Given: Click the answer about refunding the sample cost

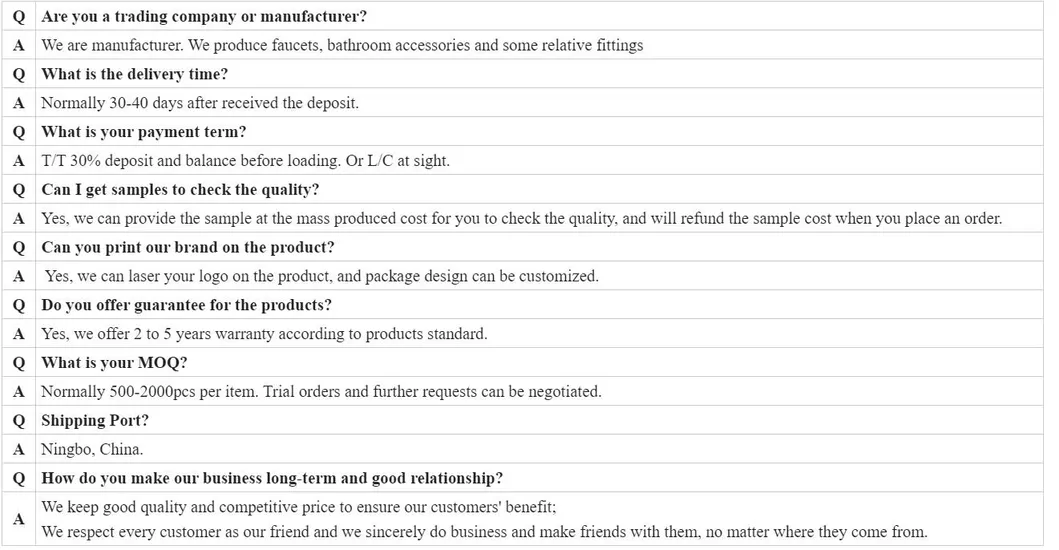Looking at the screenshot, I should 521,218.
